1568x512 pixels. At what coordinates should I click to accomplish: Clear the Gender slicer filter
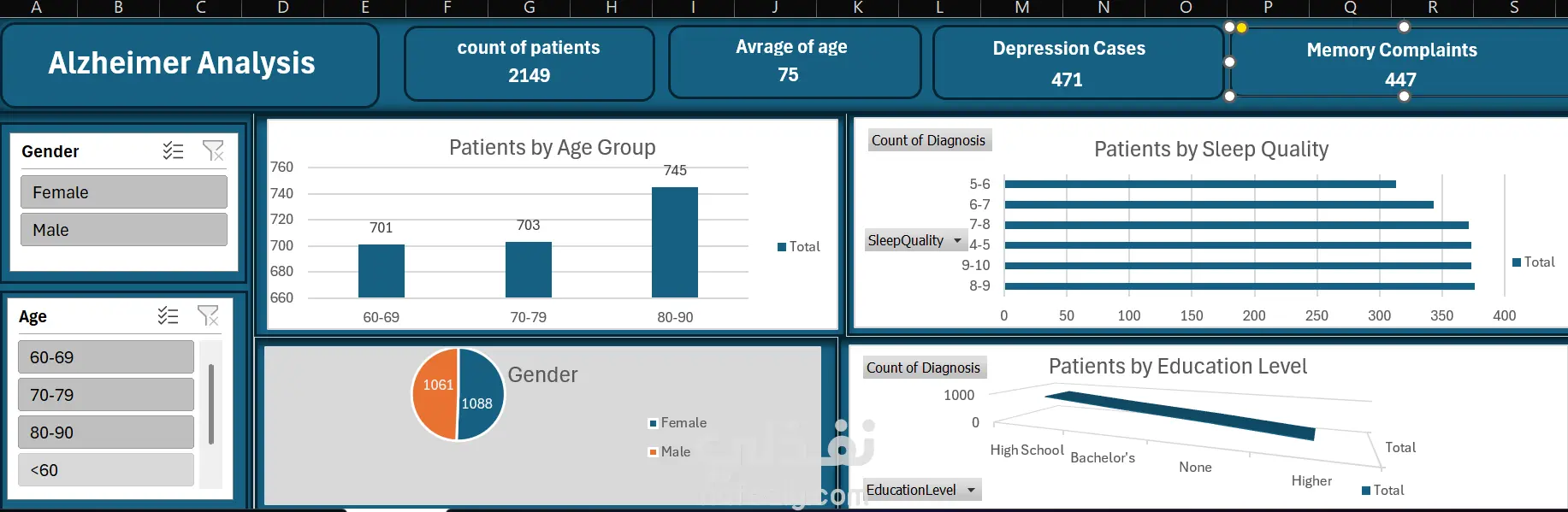(x=213, y=151)
